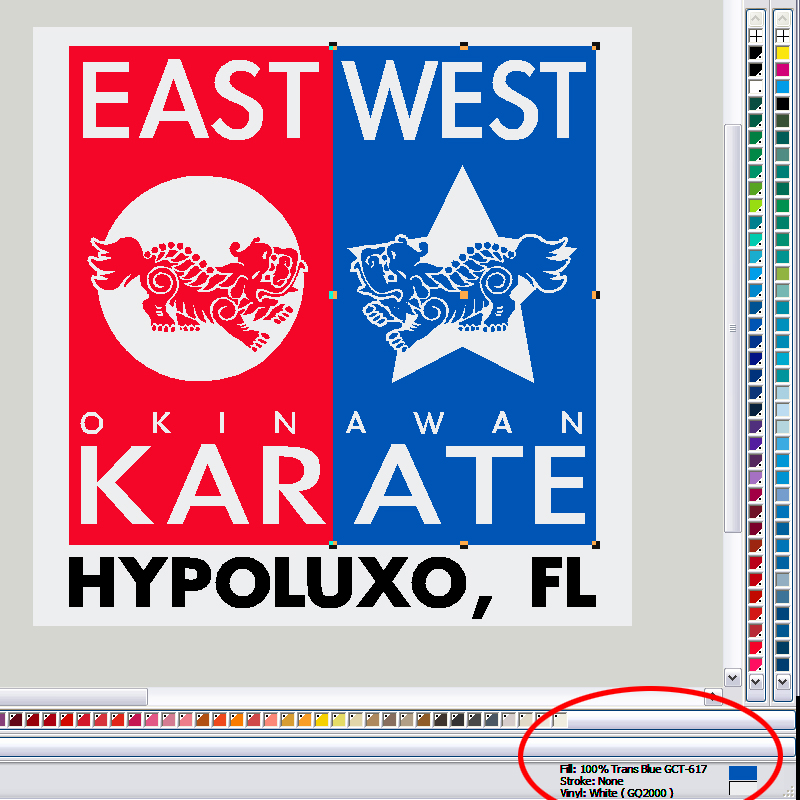The width and height of the screenshot is (800, 800).
Task: Pick the magenta swatch in the right palette
Action: [782, 70]
